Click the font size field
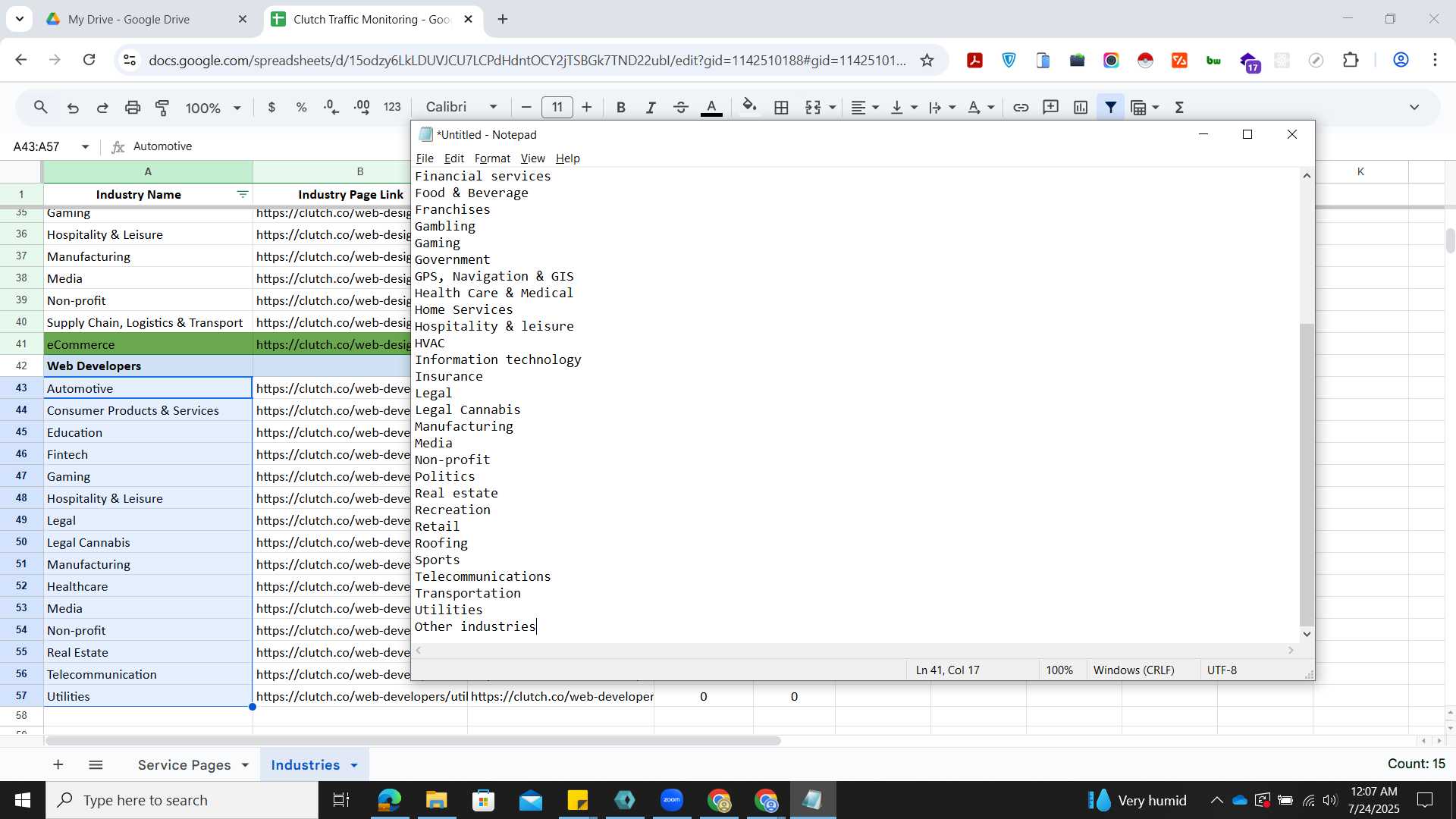1456x819 pixels. point(557,108)
